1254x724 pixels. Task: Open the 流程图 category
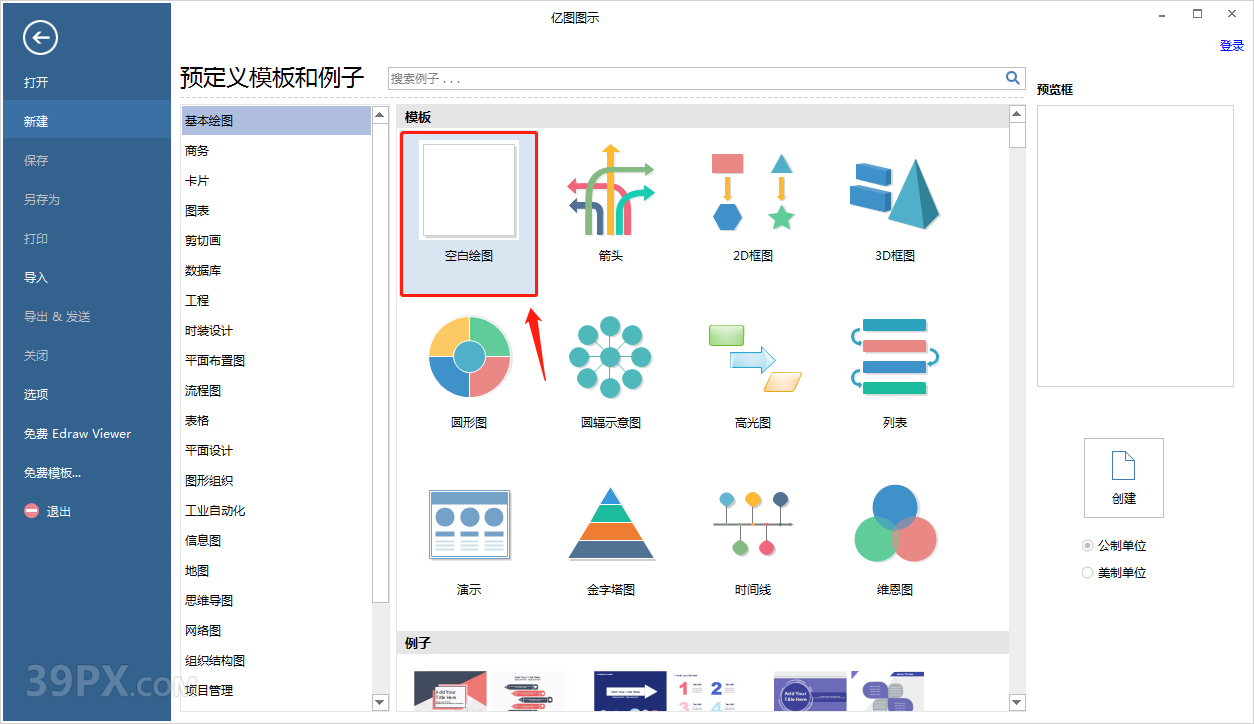200,390
